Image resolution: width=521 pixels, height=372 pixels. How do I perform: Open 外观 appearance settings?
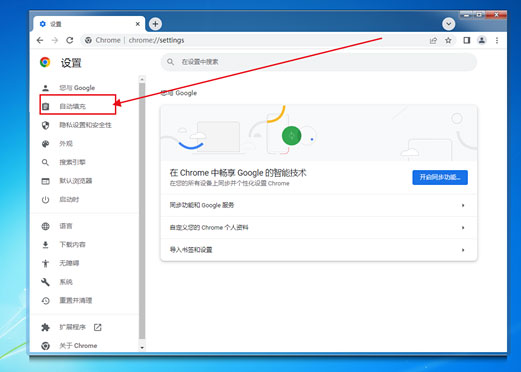(66, 144)
